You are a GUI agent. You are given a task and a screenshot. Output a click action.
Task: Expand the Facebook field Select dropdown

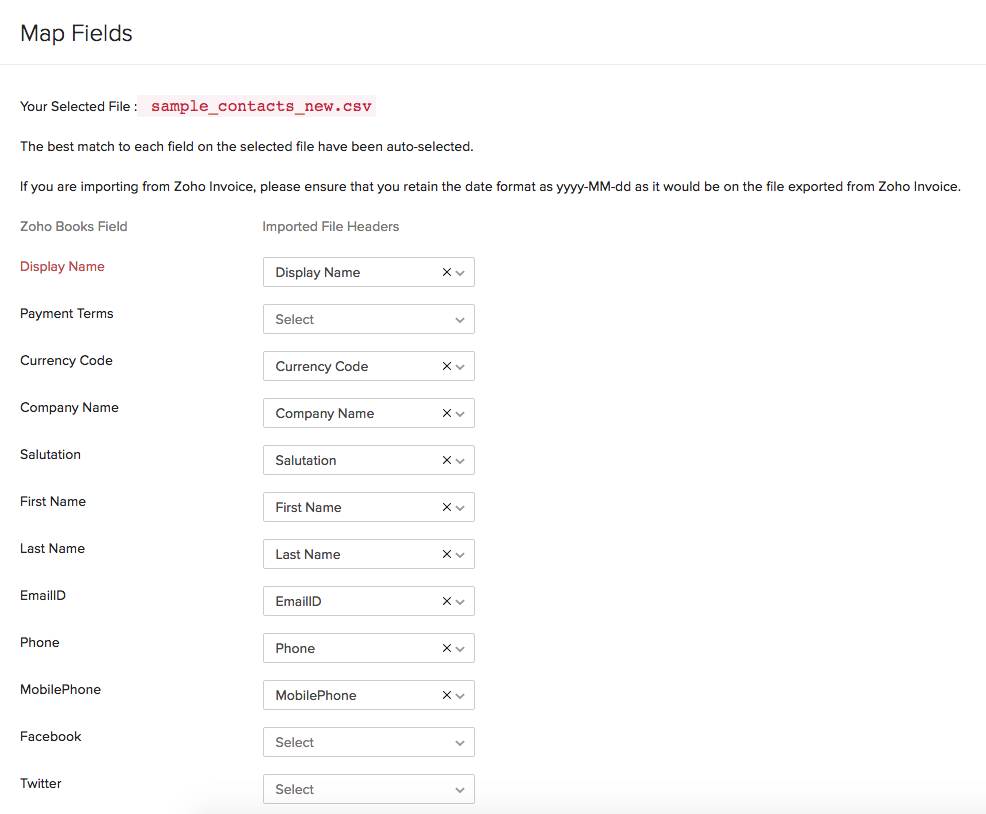coord(368,742)
